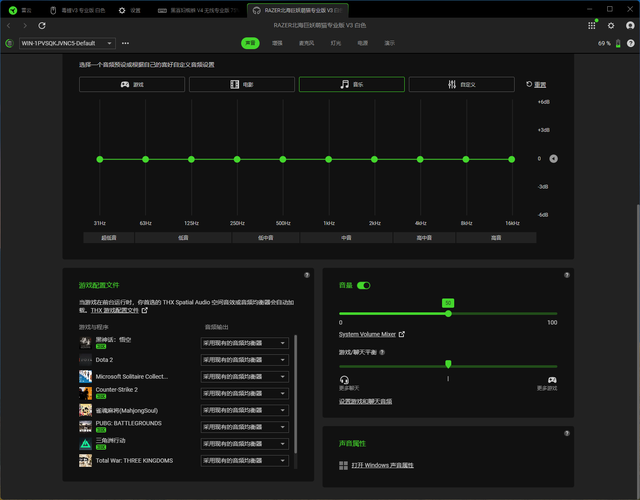The height and width of the screenshot is (500, 640).
Task: Choose the 电影 (Movie) equalizer preset
Action: click(x=242, y=85)
